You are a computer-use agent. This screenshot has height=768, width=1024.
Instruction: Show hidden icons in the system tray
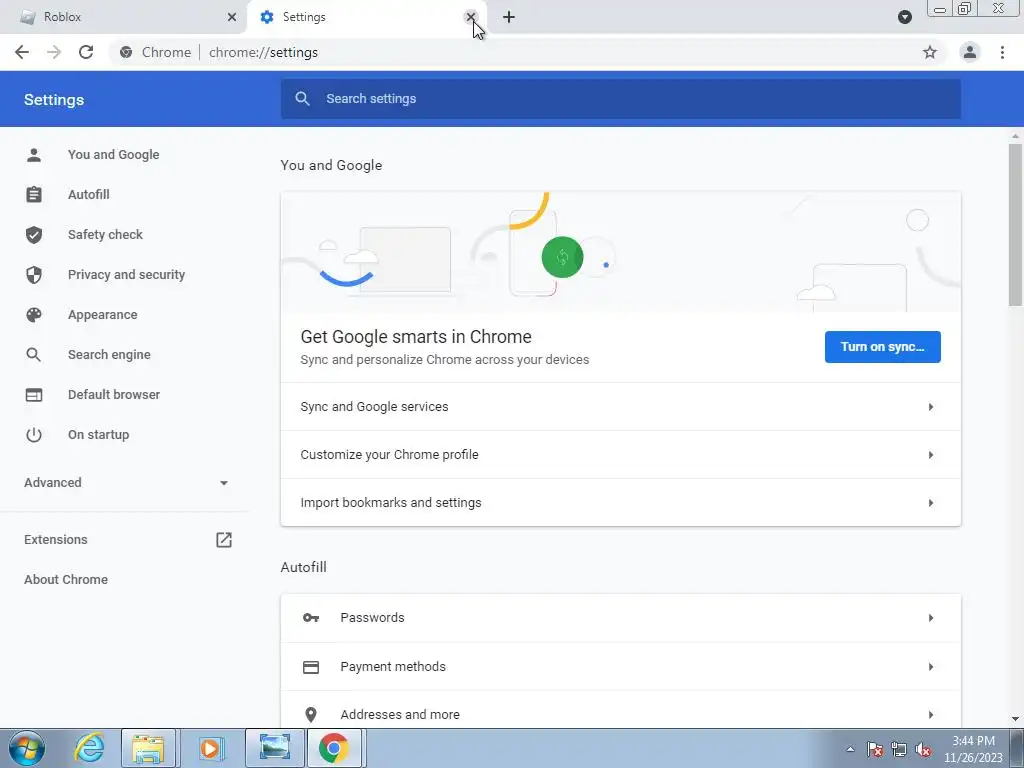point(850,750)
